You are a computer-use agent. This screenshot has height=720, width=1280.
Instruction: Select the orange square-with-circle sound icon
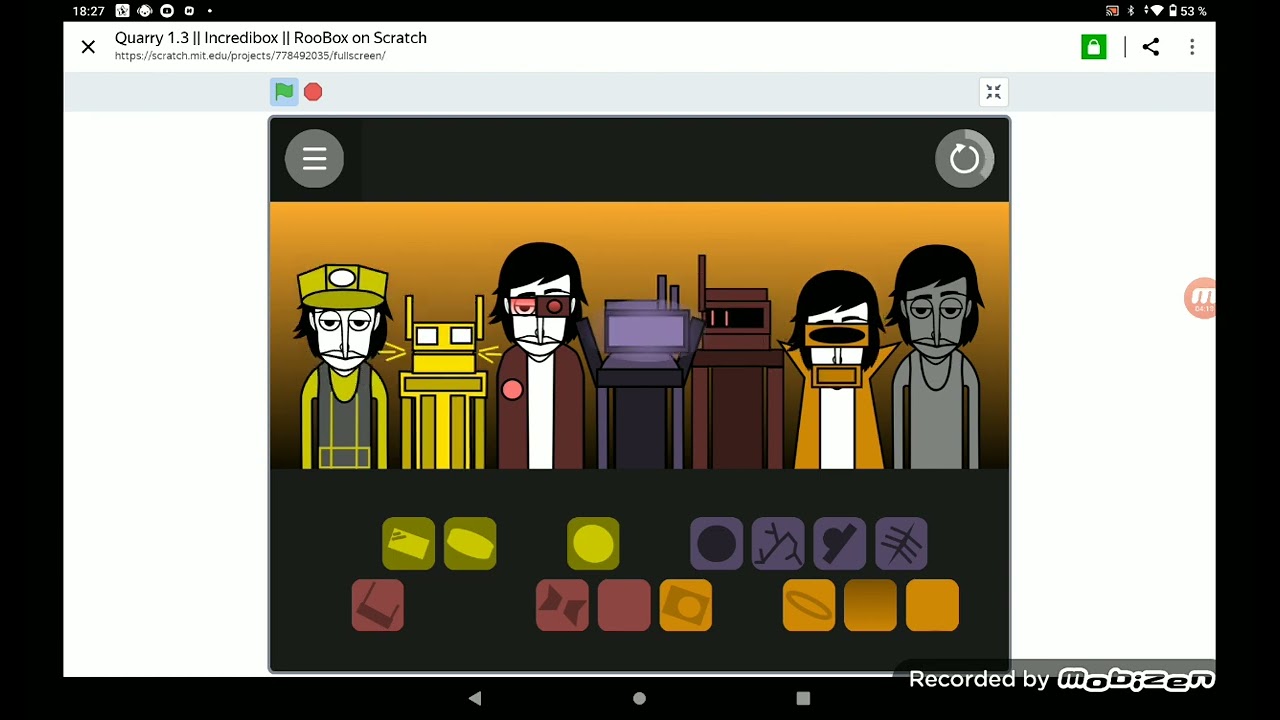point(686,605)
